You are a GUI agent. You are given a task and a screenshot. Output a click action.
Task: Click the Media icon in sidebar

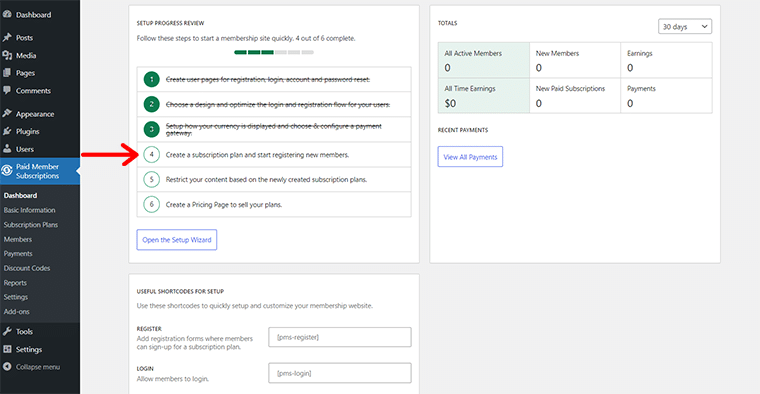click(x=7, y=55)
